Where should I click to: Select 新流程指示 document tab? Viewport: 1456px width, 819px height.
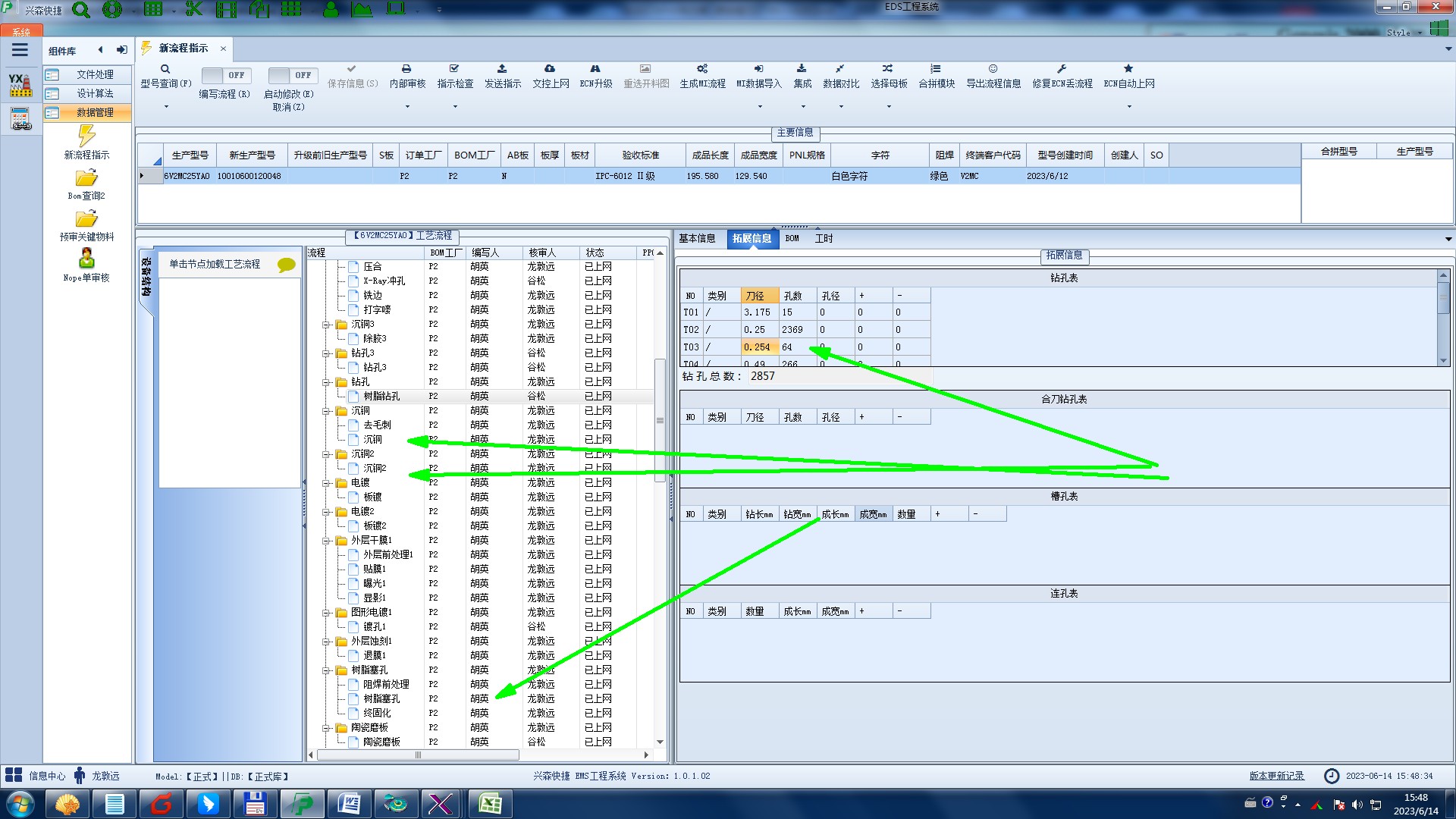(x=183, y=48)
